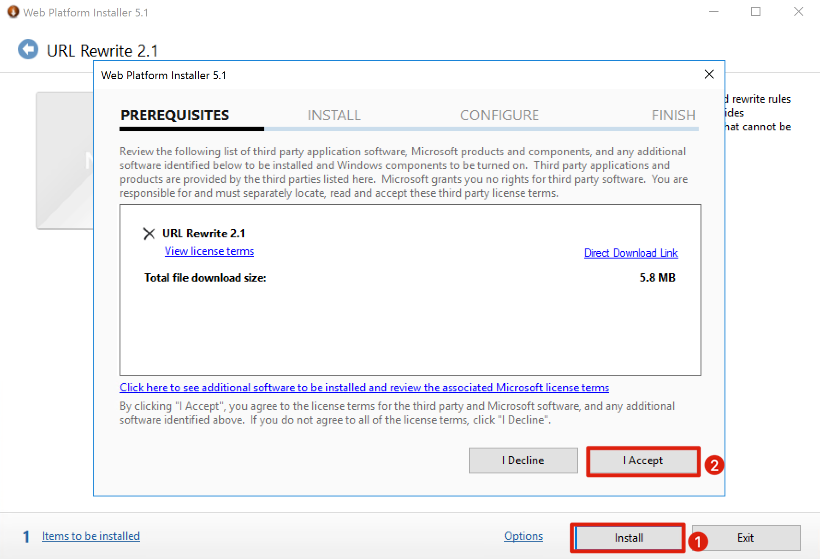Click the 5.8 MB download size value

[657, 278]
